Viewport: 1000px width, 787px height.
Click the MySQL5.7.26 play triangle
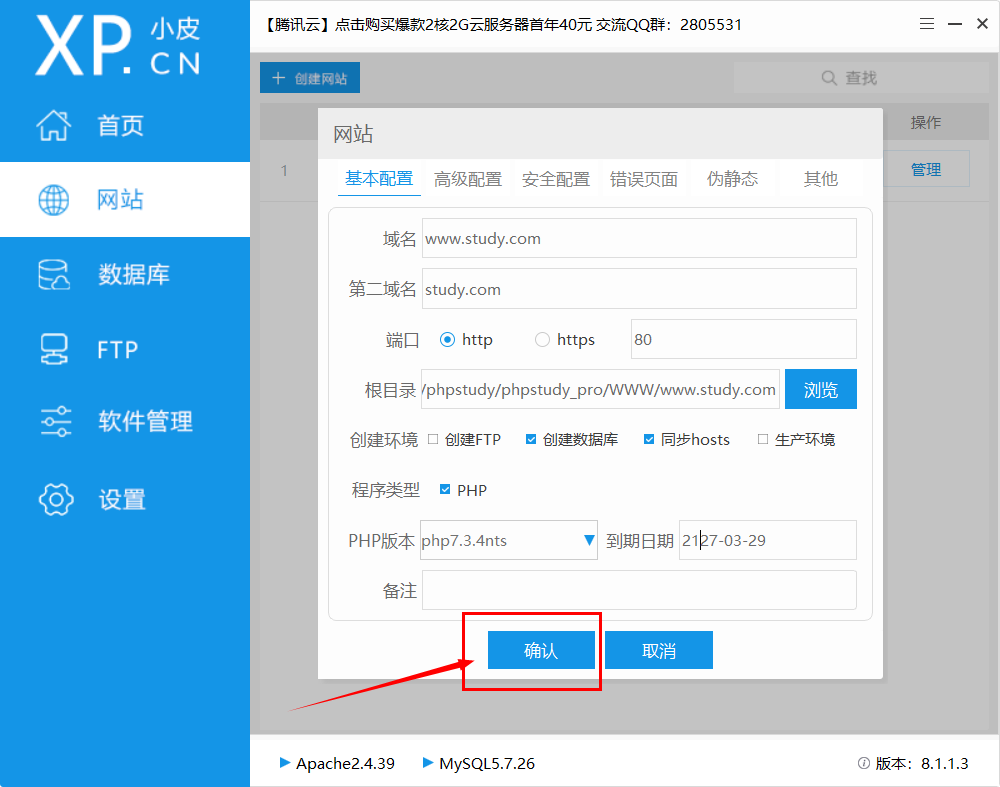428,762
